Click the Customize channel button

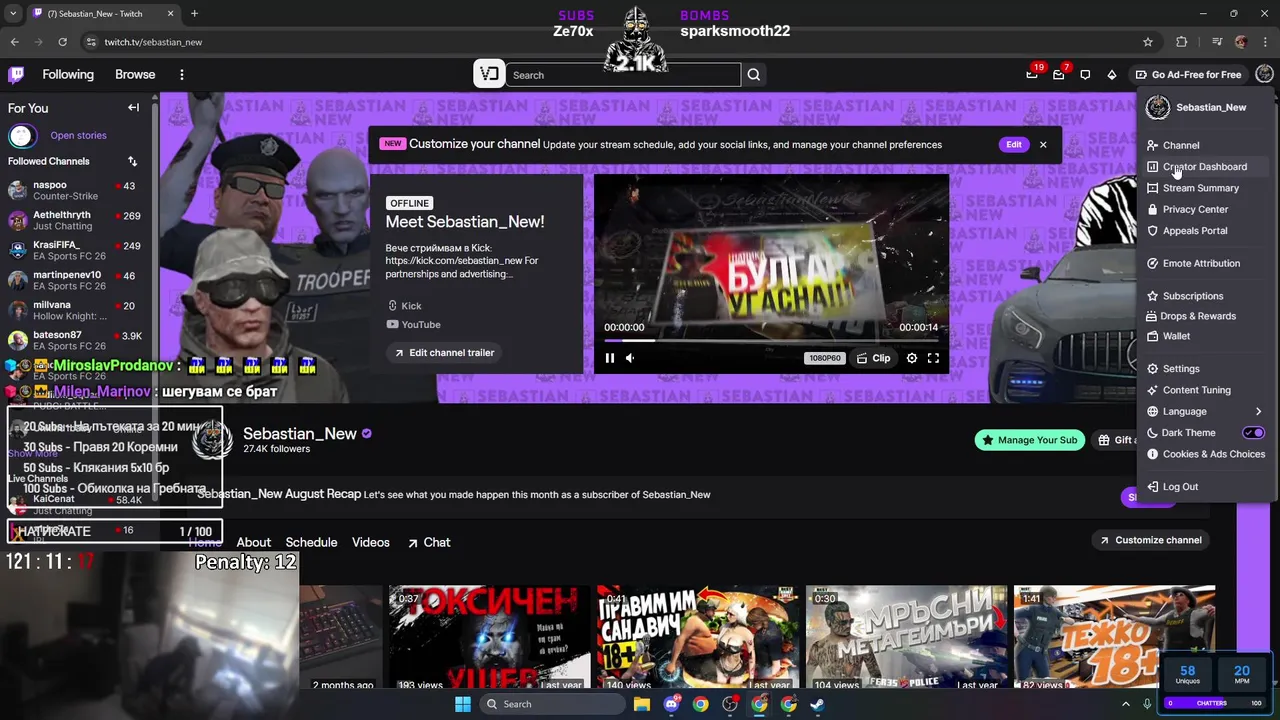(x=1150, y=540)
